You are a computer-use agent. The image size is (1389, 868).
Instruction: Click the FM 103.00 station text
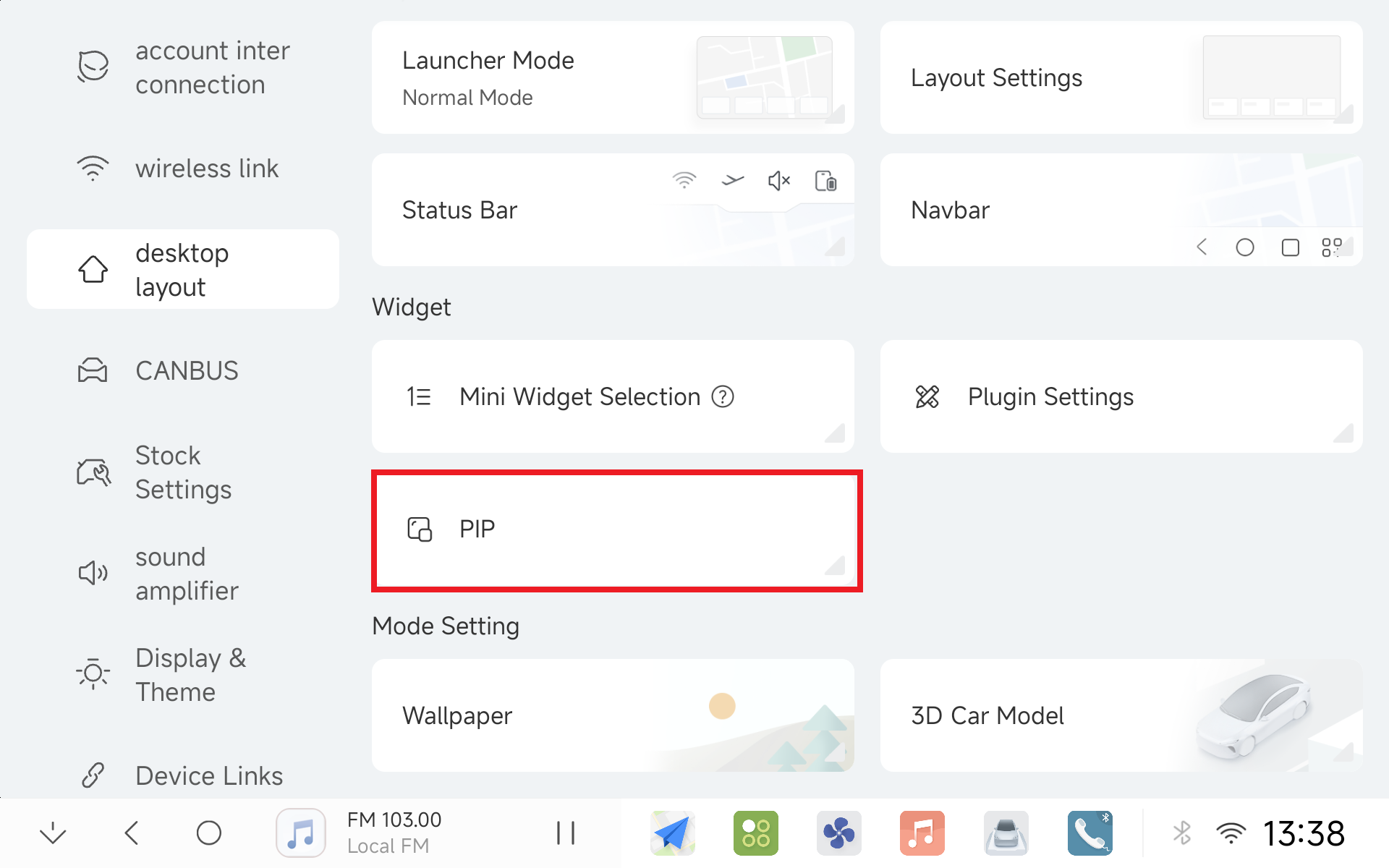coord(394,820)
